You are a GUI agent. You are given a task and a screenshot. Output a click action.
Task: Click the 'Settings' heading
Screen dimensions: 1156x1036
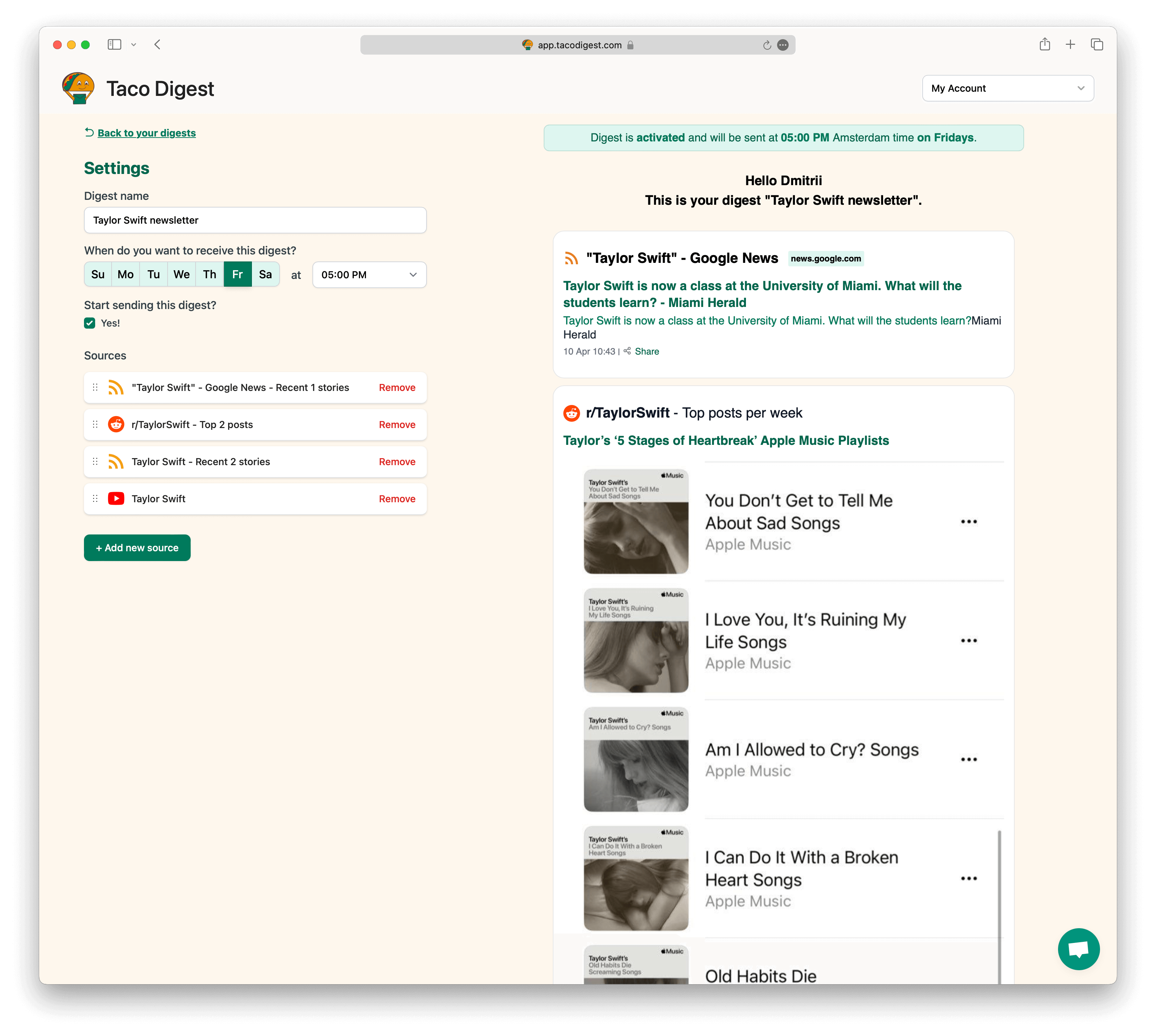[117, 168]
